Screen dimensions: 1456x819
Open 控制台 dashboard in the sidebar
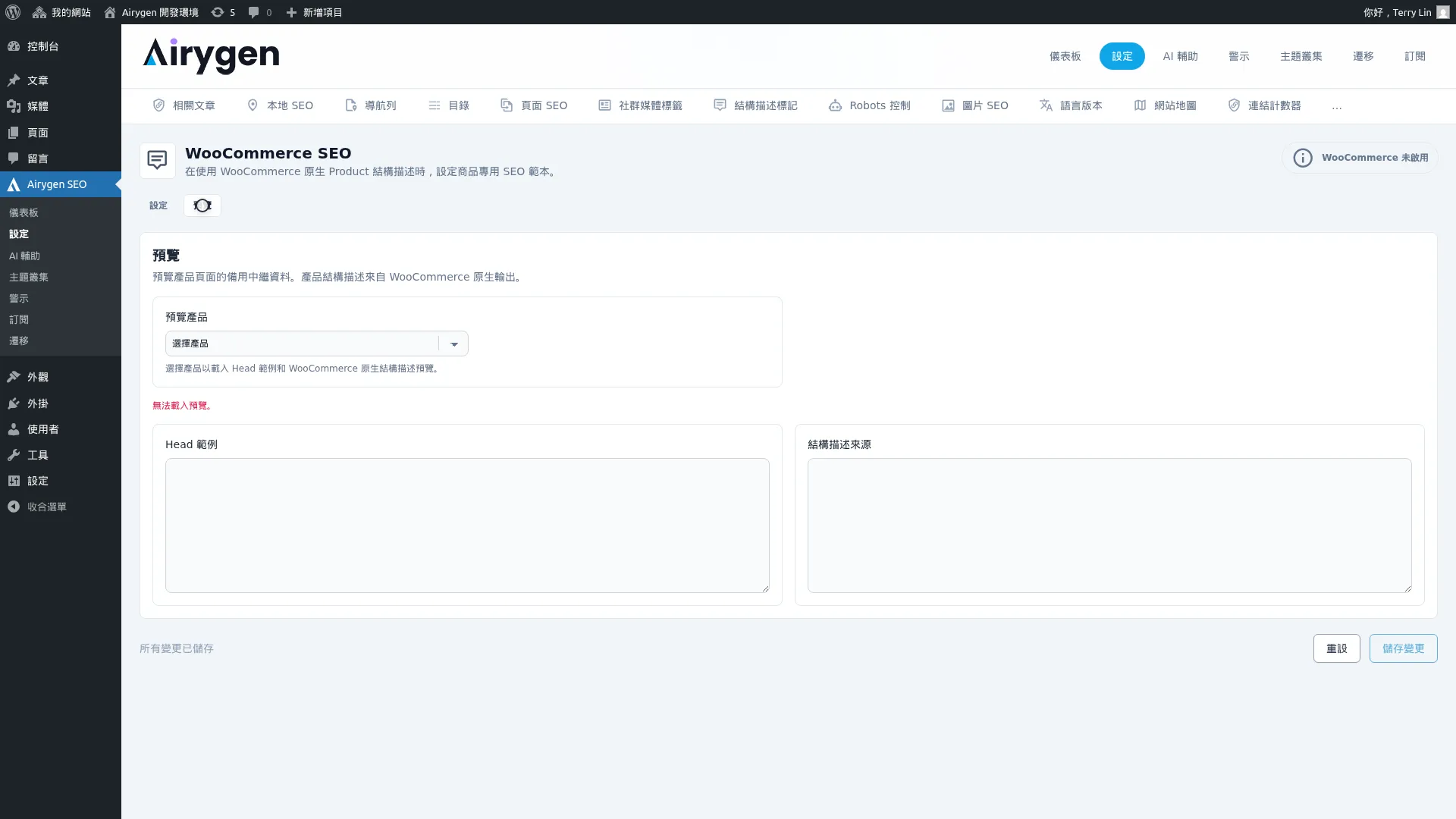pos(61,46)
